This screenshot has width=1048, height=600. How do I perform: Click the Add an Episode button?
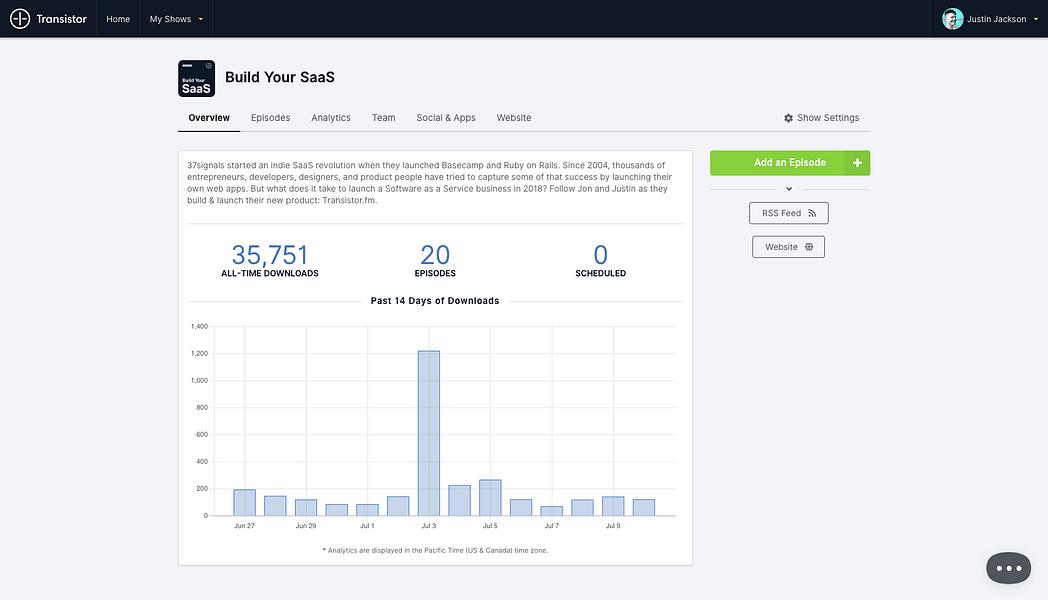point(790,163)
